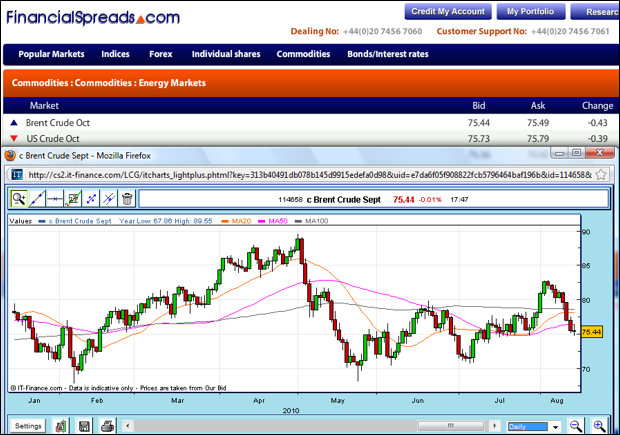Viewport: 620px width, 435px height.
Task: Click the chart Settings button
Action: coord(28,426)
